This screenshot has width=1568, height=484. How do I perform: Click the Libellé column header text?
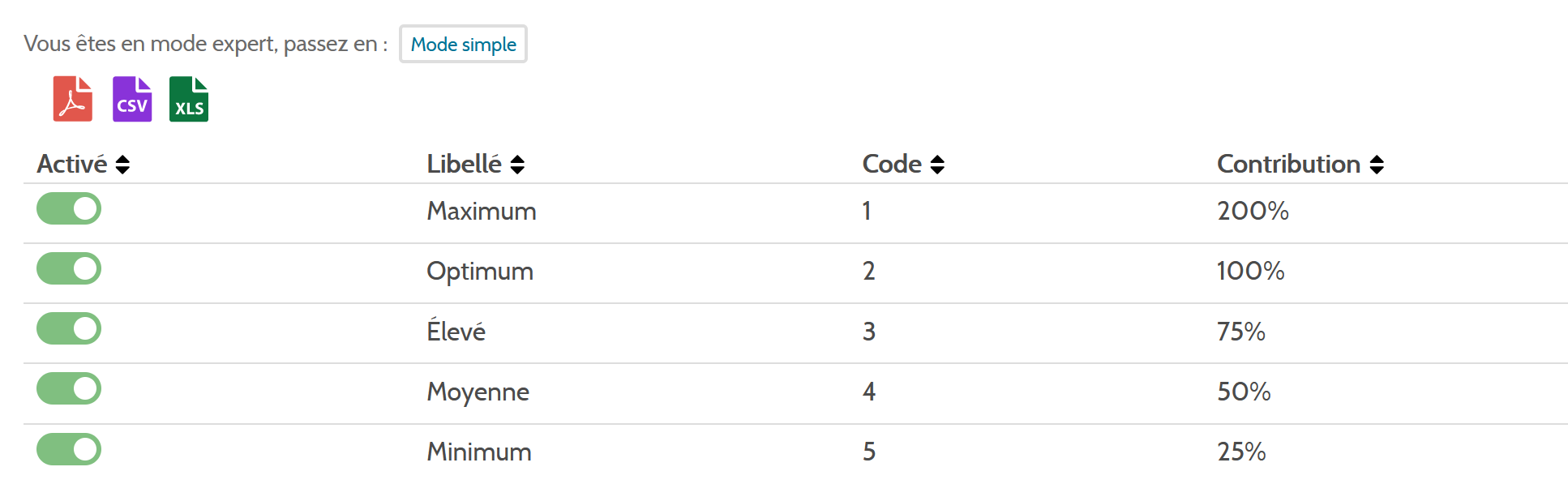tap(464, 164)
